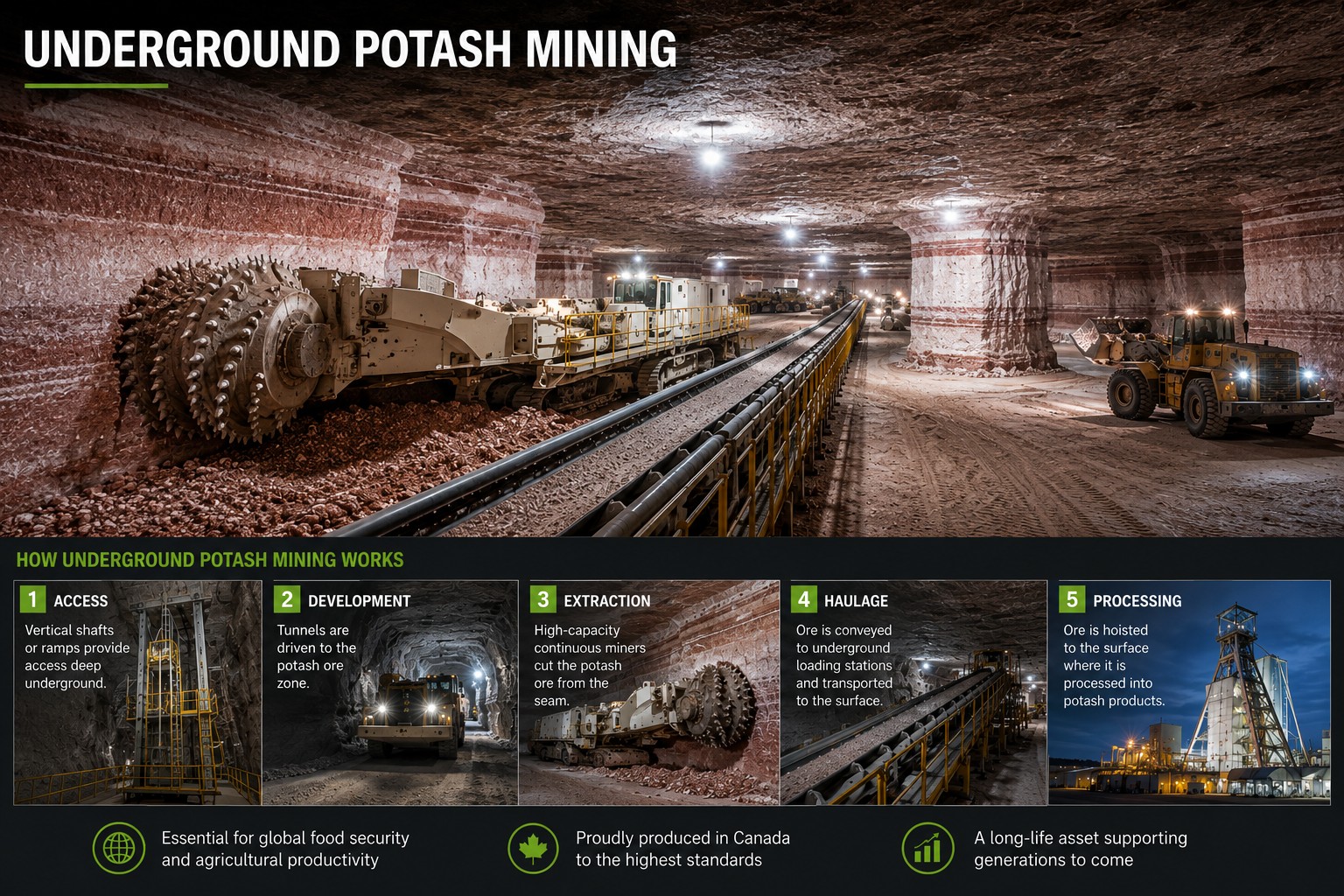
Task: Click the globe icon beside food security text
Action: tap(119, 848)
